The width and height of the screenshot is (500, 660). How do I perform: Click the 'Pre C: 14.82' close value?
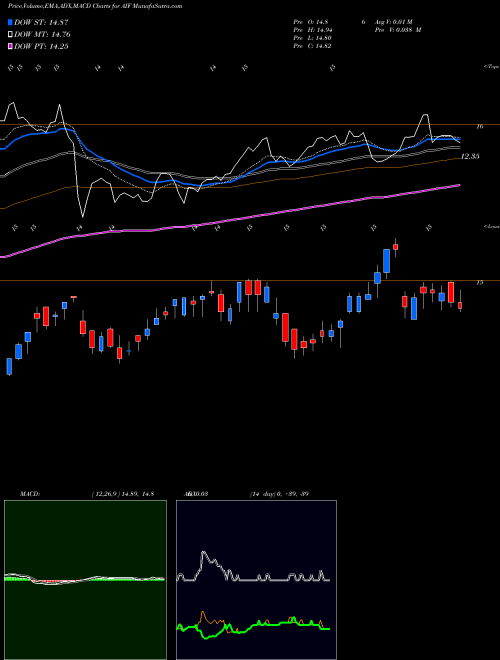coord(312,46)
